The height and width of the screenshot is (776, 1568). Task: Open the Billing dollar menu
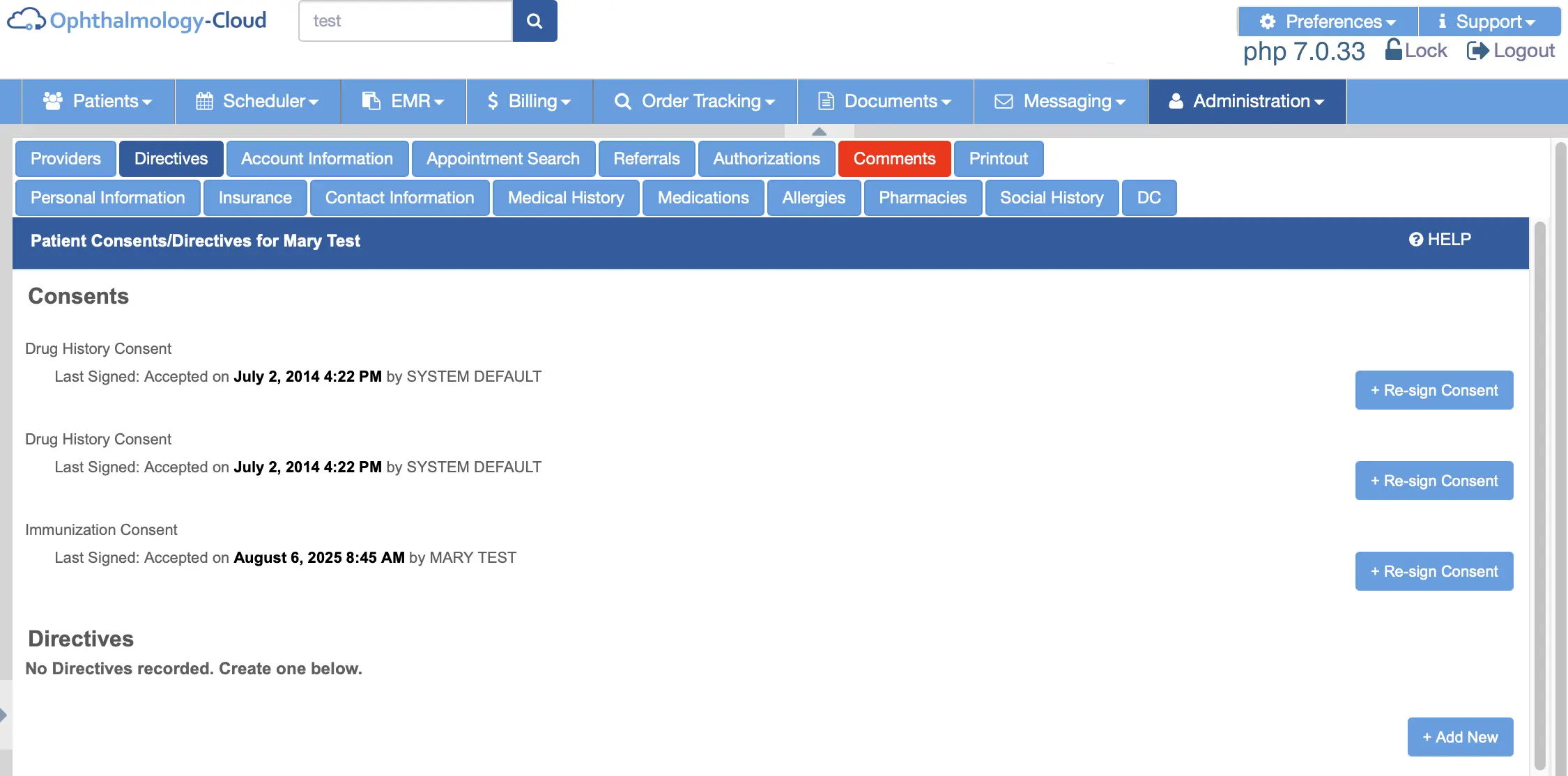529,101
